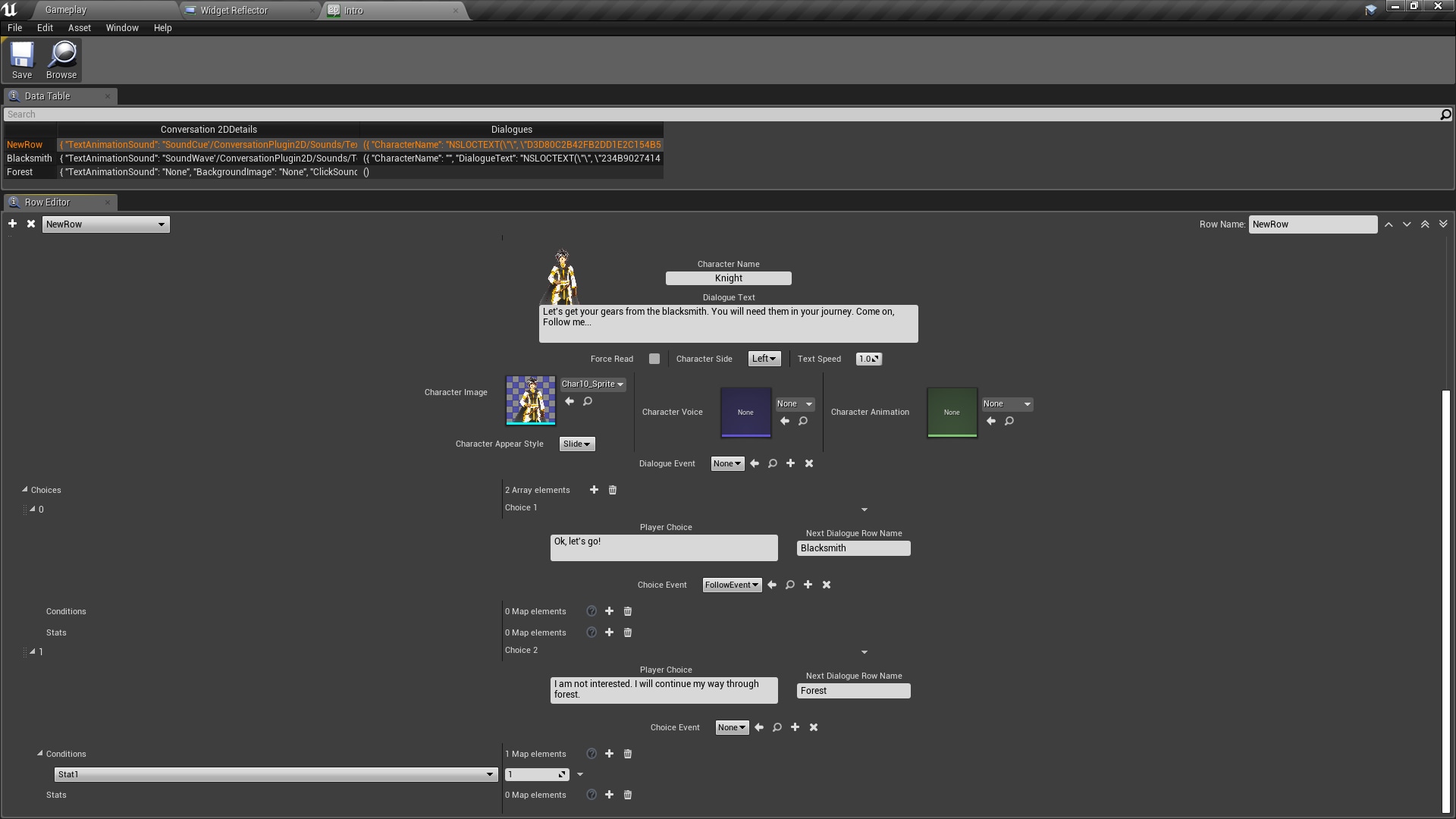The height and width of the screenshot is (819, 1456).
Task: Browse to Character Image asset with magnifier
Action: (x=588, y=402)
